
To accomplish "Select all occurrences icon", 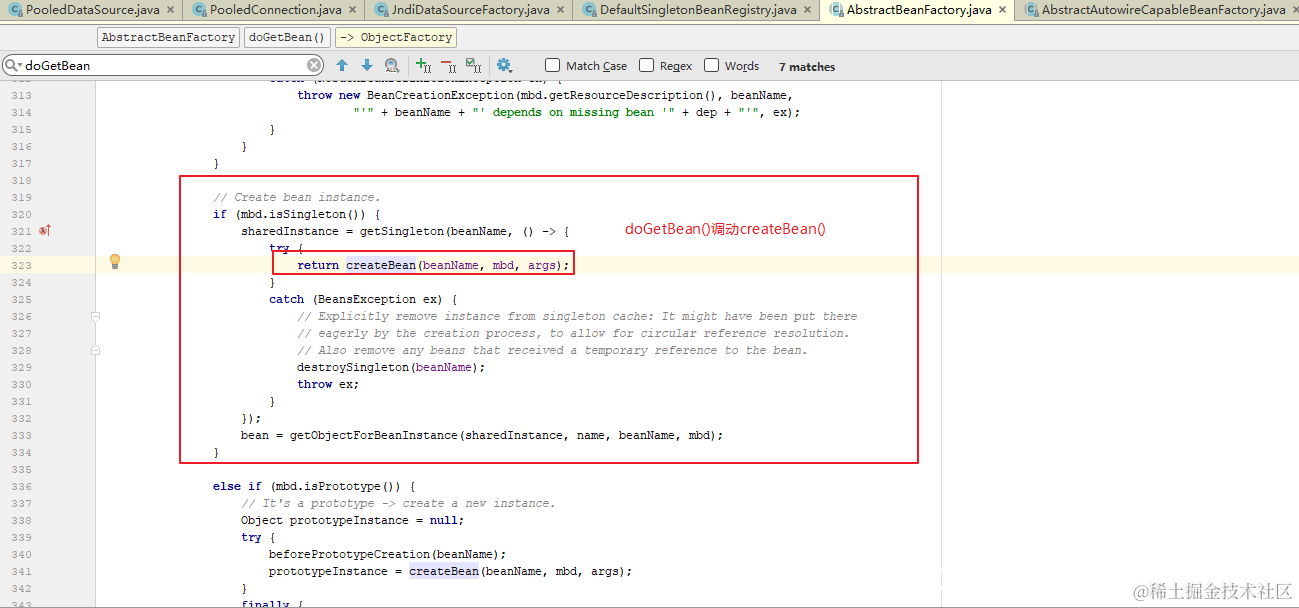I will 474,66.
